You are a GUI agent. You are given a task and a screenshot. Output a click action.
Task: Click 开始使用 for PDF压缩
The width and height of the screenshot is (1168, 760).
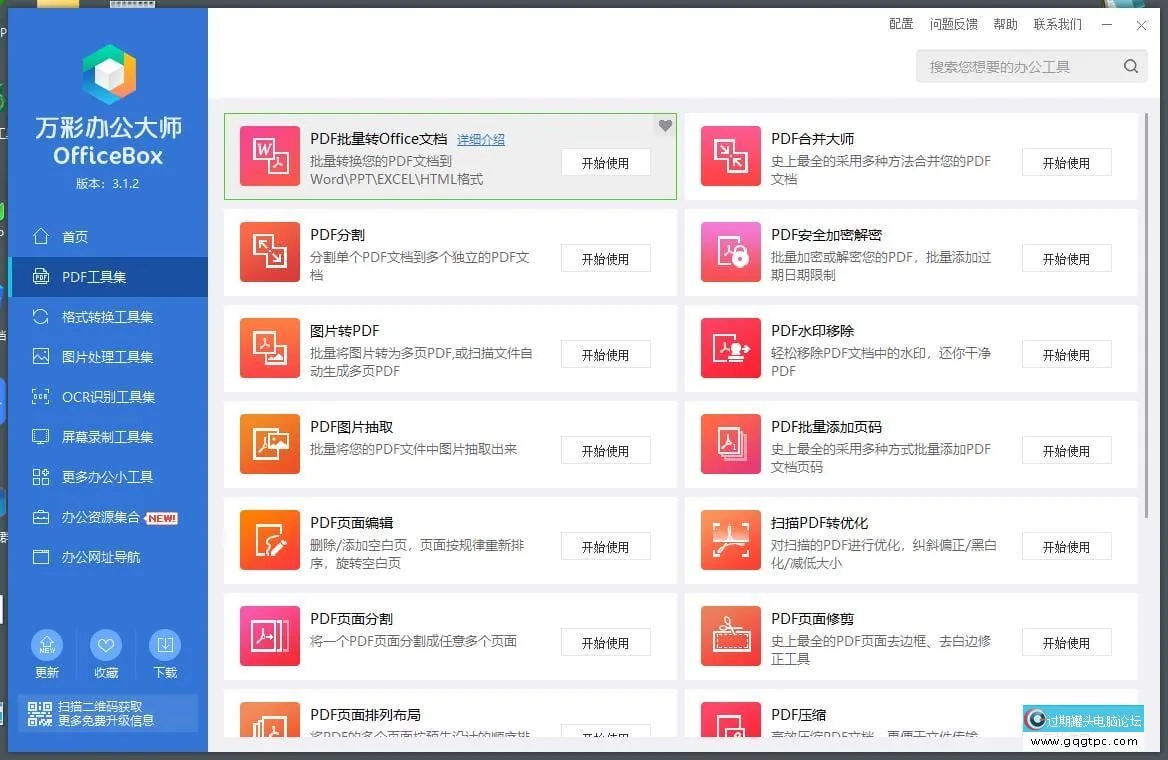pyautogui.click(x=1066, y=738)
